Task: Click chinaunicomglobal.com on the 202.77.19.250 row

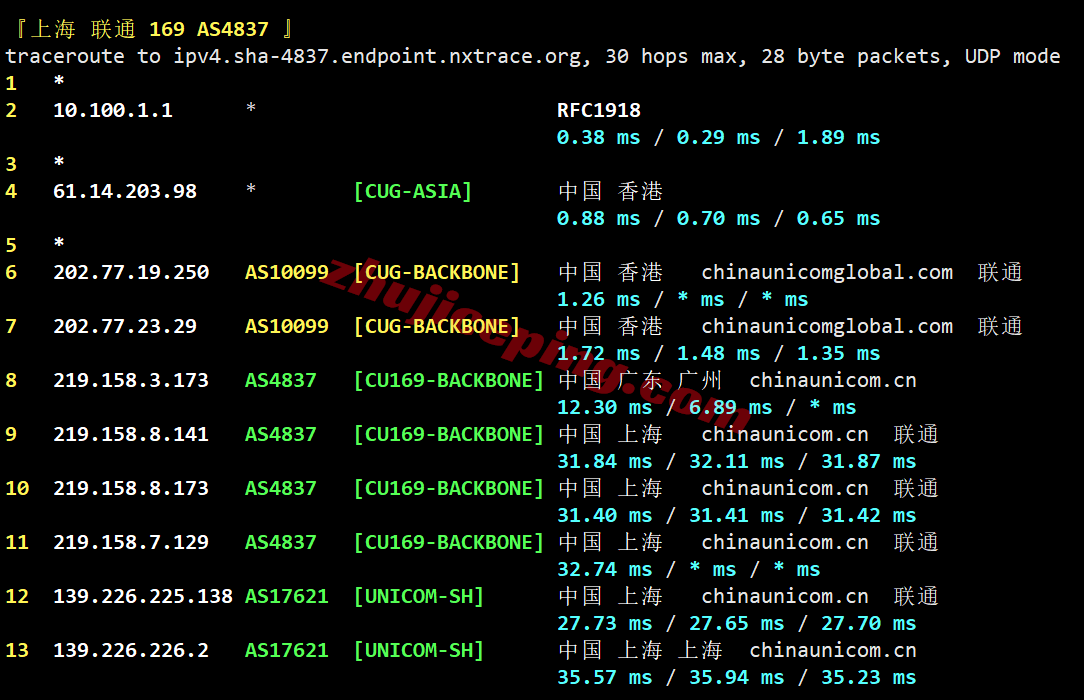Action: point(827,272)
